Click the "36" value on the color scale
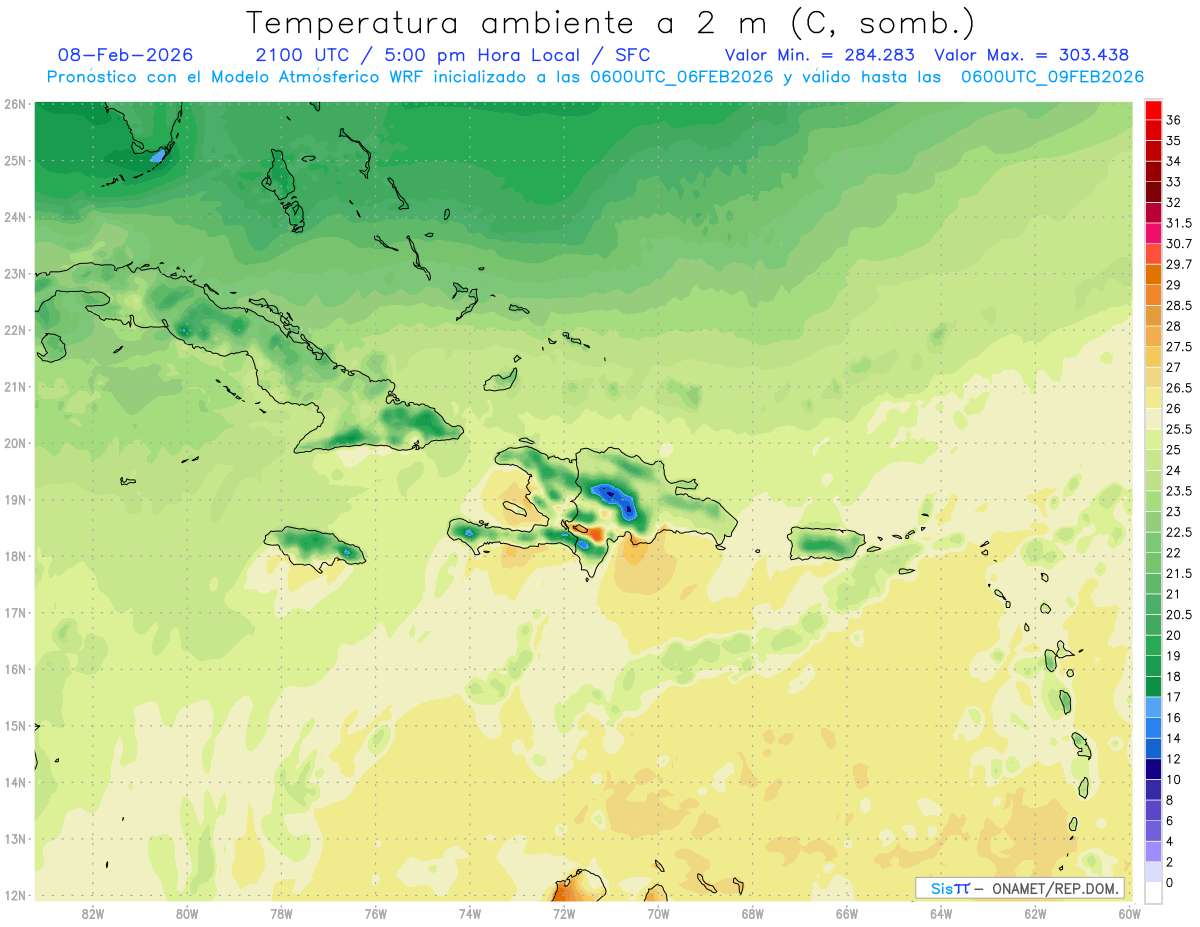 click(1174, 119)
